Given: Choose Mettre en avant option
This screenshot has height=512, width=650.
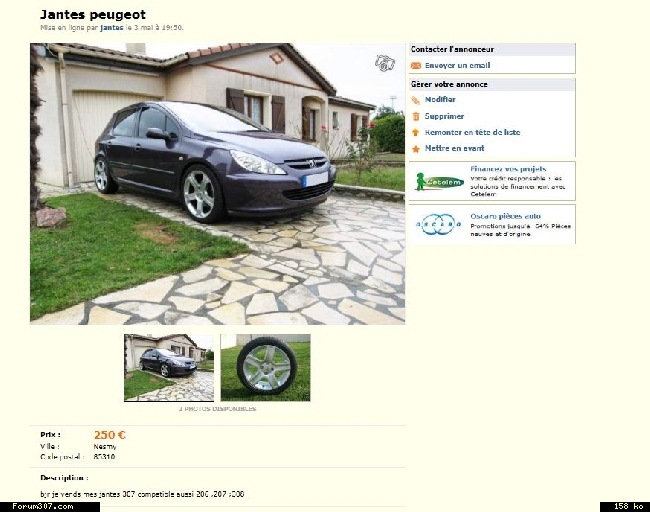Looking at the screenshot, I should pos(454,148).
